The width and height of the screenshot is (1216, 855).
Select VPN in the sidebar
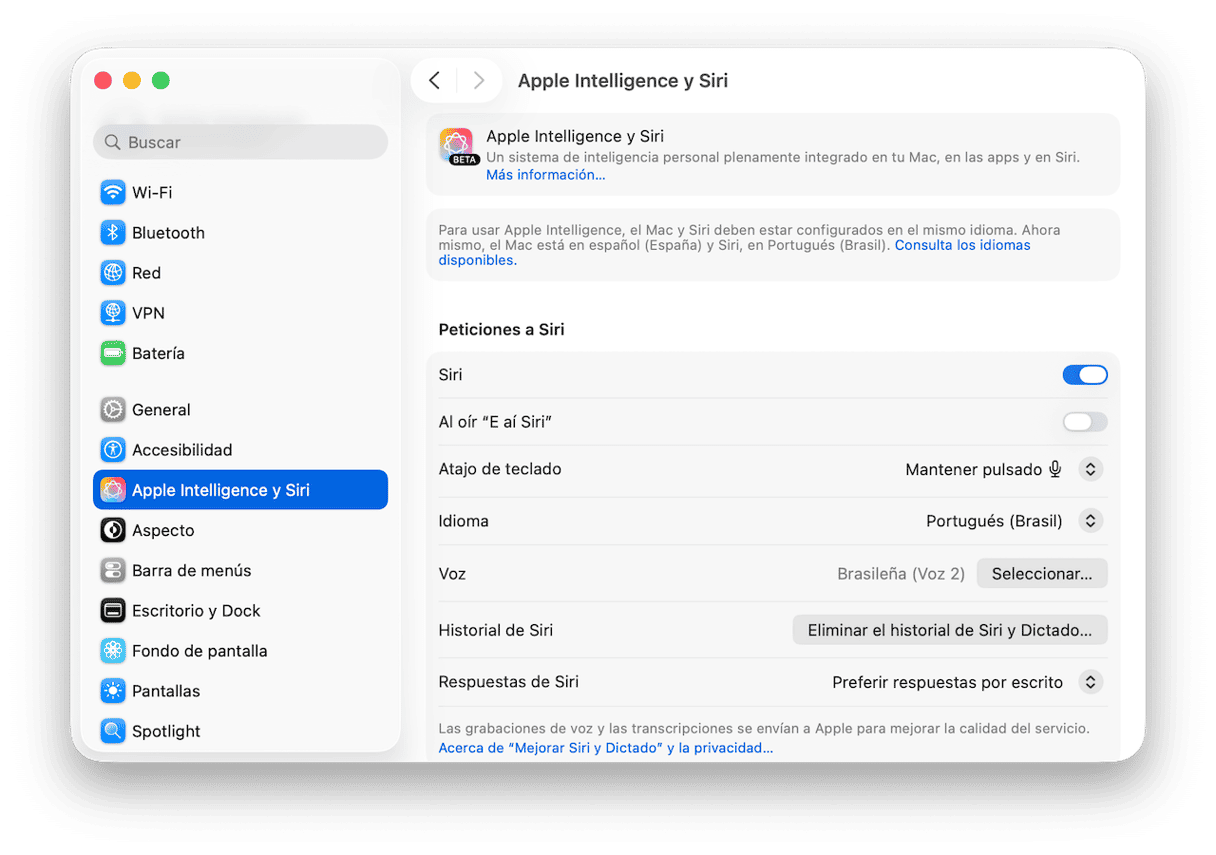coord(240,313)
